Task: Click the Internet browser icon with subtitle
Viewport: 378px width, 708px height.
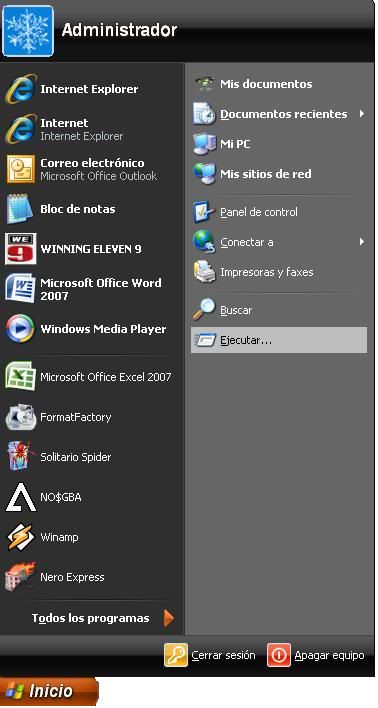Action: (x=21, y=129)
